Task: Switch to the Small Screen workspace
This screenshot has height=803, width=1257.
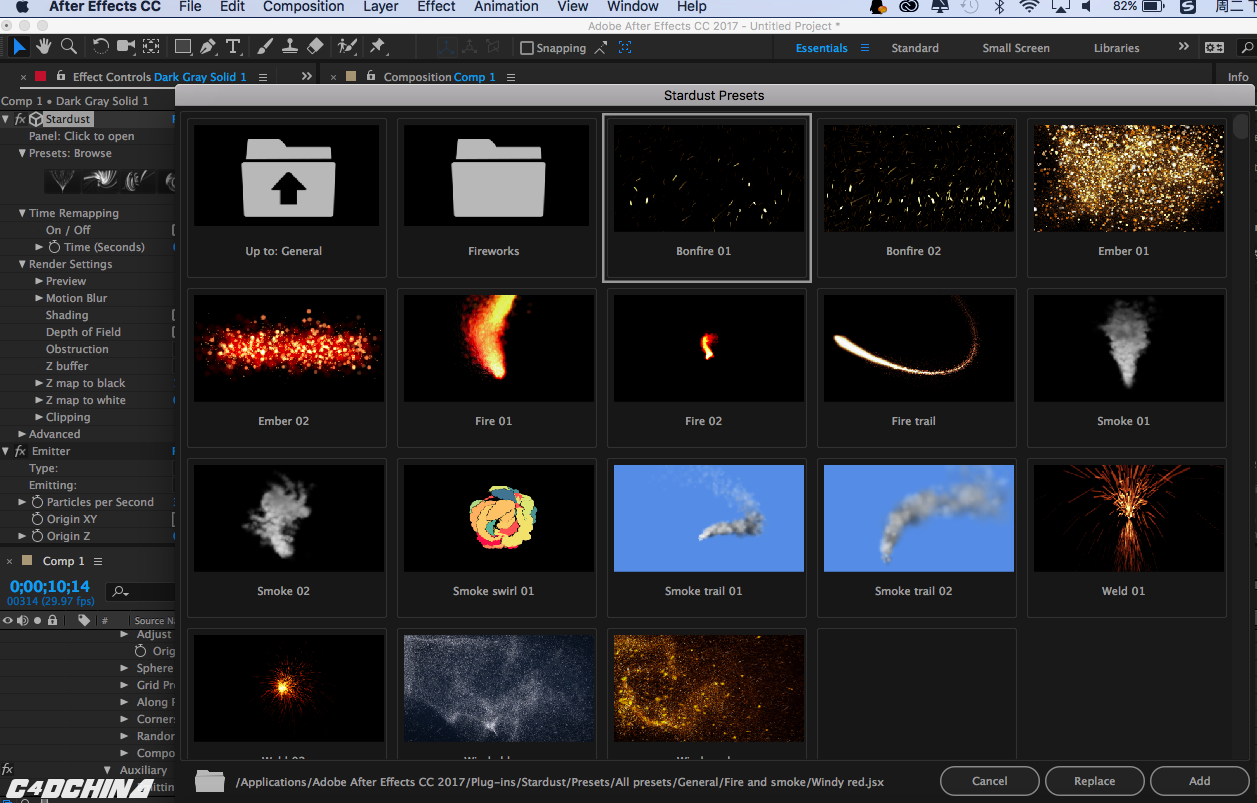Action: point(1016,48)
